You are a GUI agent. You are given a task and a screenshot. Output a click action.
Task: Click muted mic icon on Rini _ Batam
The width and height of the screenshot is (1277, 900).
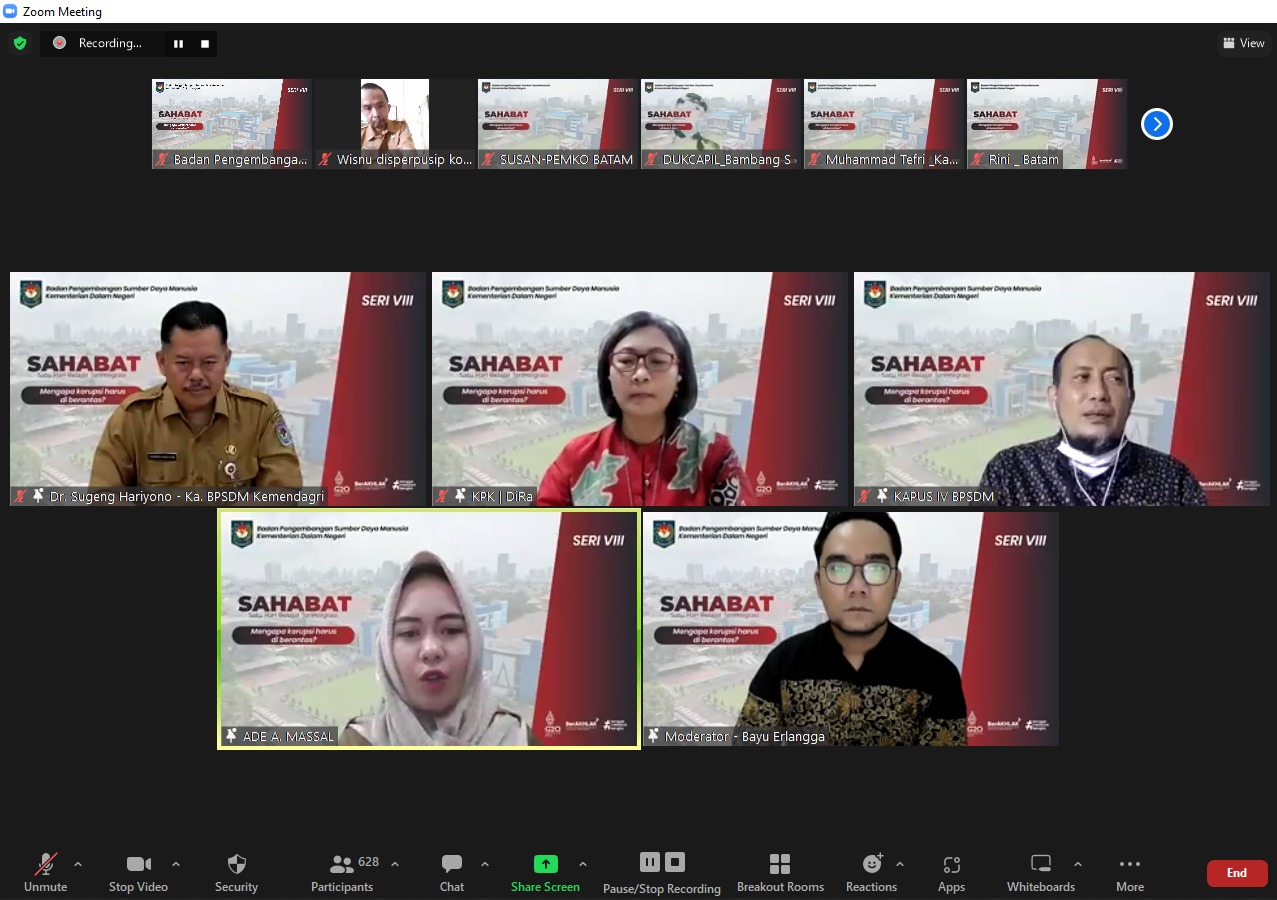point(978,159)
